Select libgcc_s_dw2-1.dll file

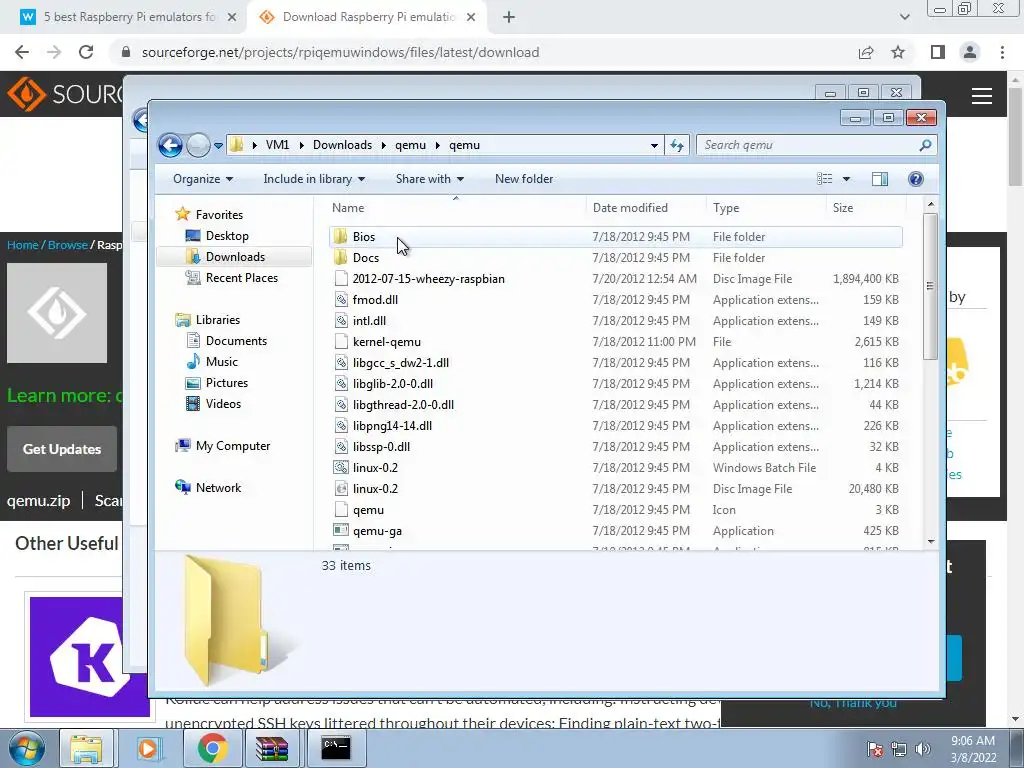(x=615, y=362)
